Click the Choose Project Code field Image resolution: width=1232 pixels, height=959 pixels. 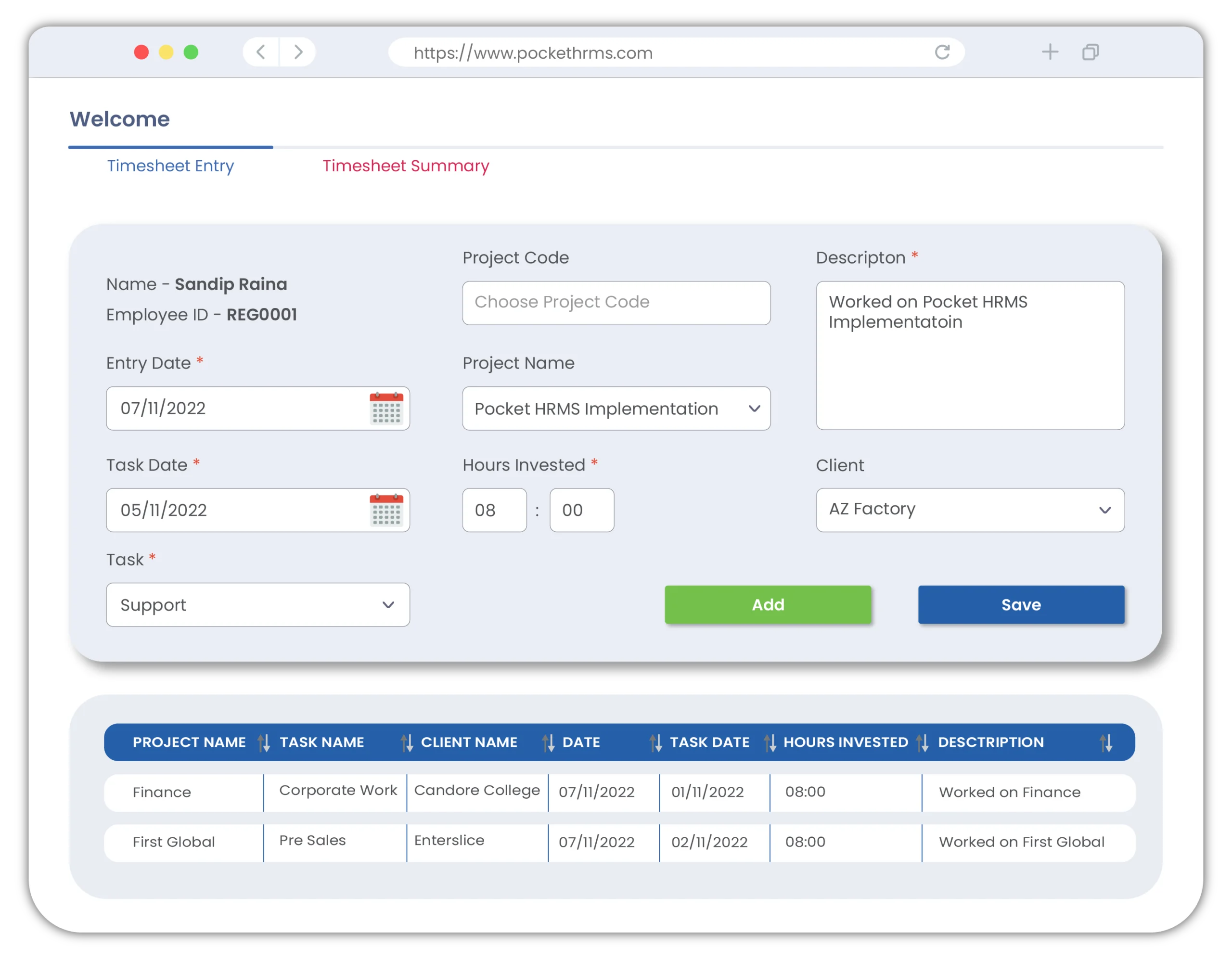616,303
